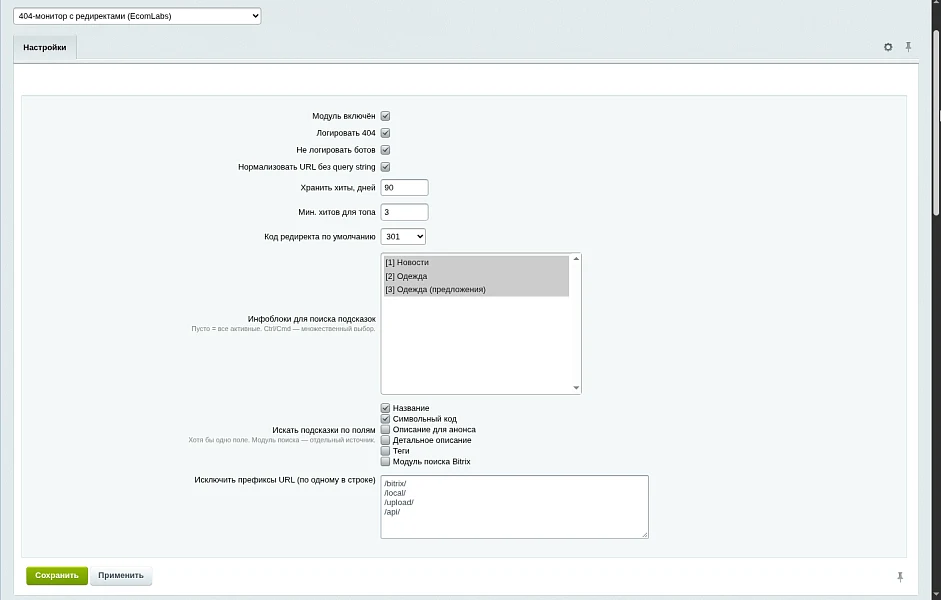941x600 pixels.
Task: Toggle Нормализовать URL без query string
Action: [385, 167]
